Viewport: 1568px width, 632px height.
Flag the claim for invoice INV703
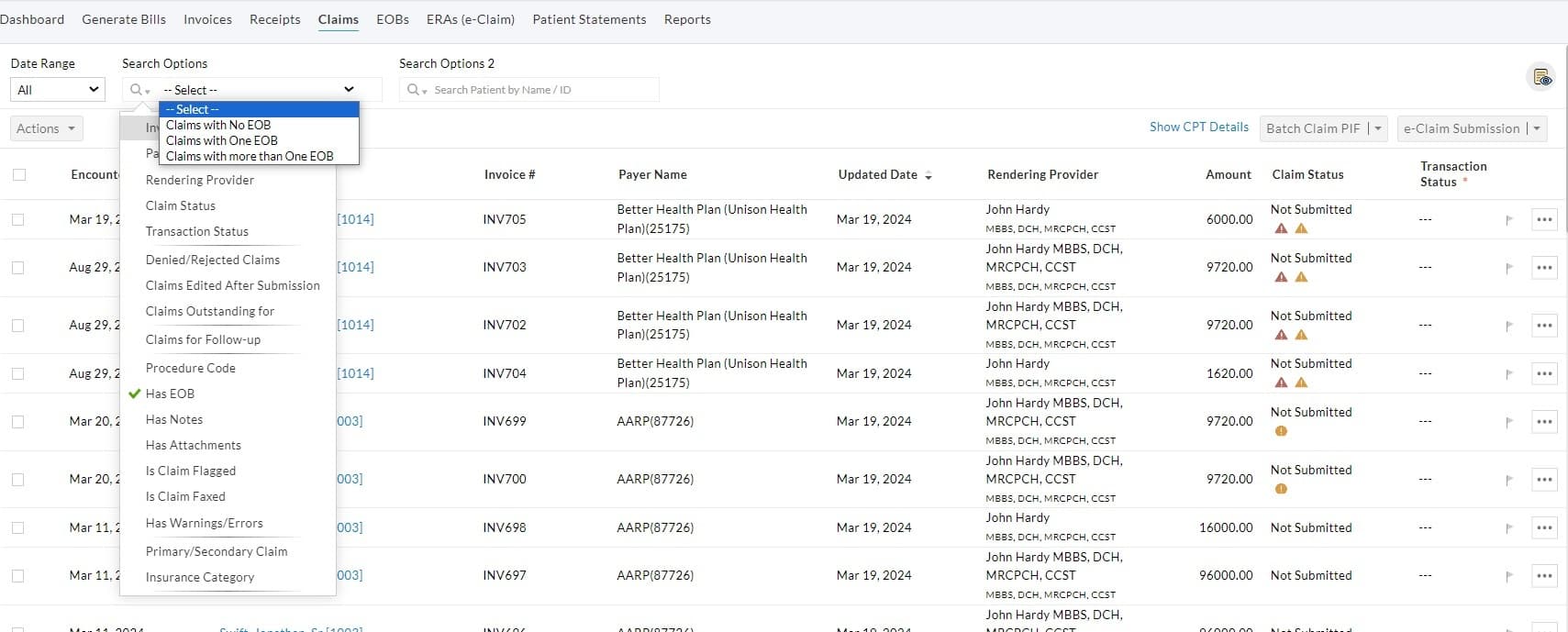(x=1508, y=268)
